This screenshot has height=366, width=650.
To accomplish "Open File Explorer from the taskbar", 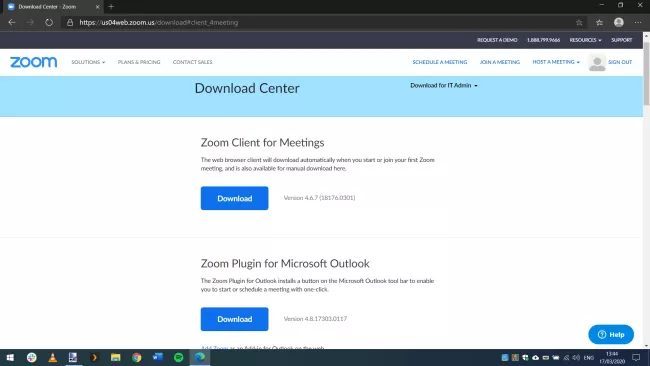I will [x=116, y=357].
